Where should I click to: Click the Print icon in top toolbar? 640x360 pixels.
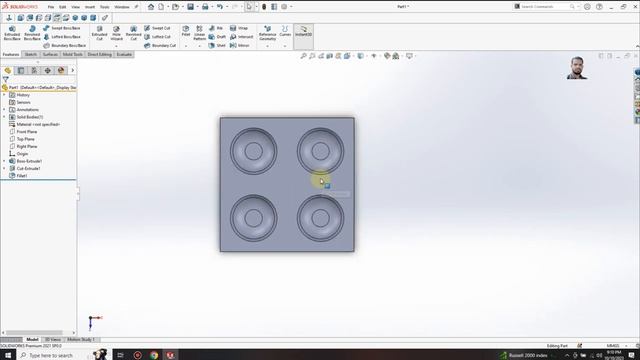point(205,7)
